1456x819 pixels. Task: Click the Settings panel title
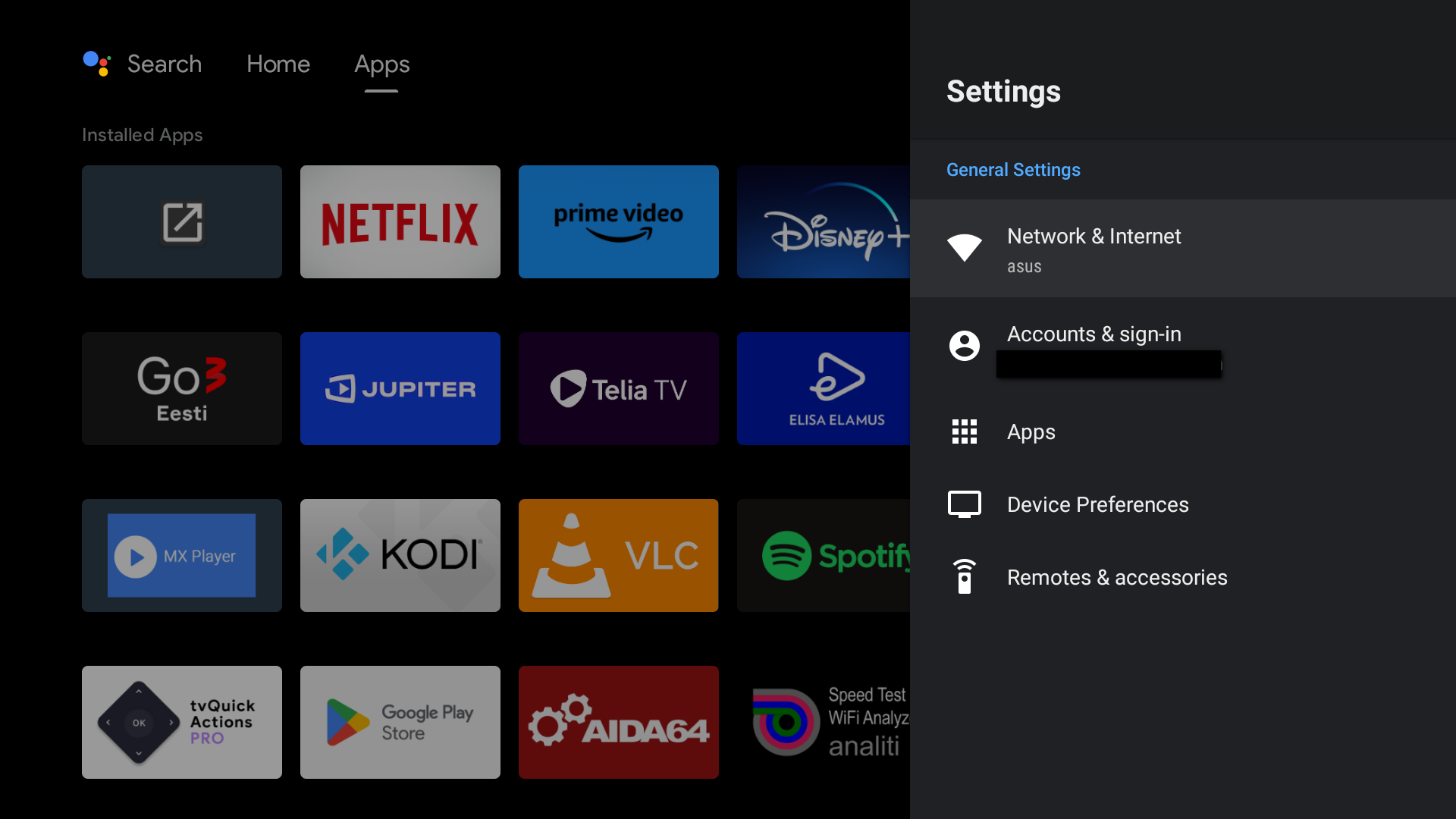pos(1003,92)
